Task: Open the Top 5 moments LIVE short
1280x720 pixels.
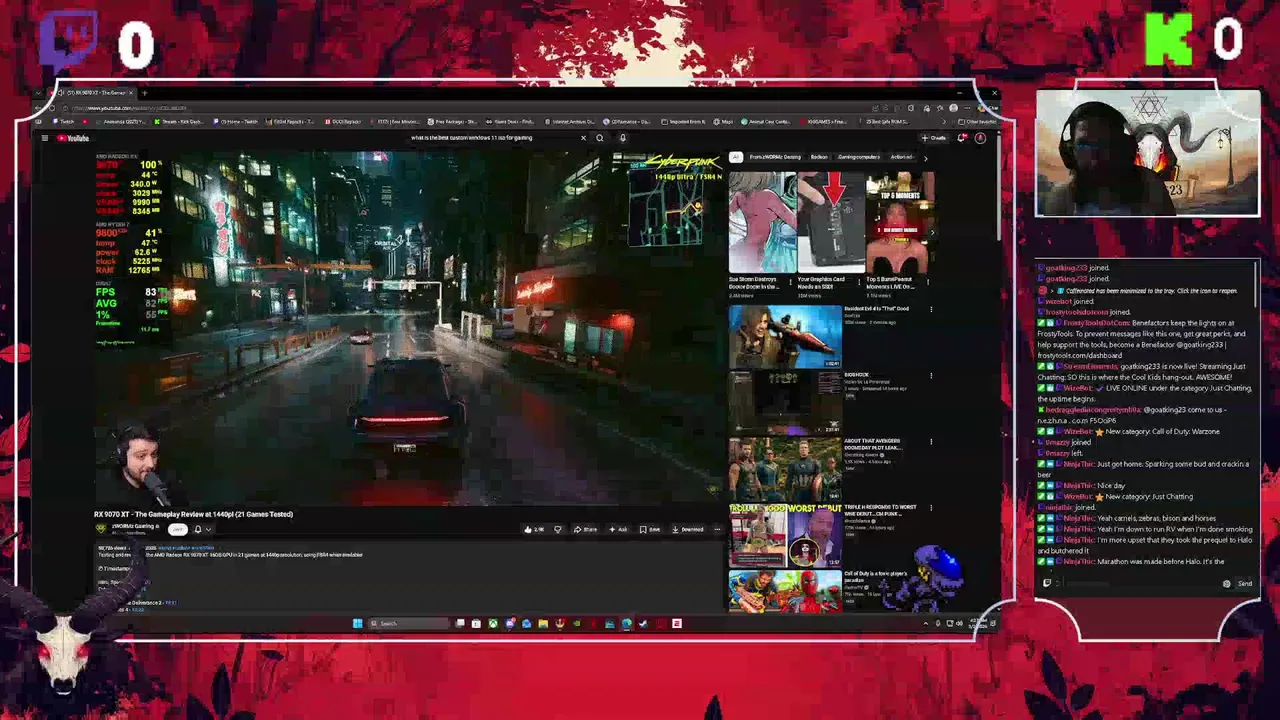Action: (900, 222)
